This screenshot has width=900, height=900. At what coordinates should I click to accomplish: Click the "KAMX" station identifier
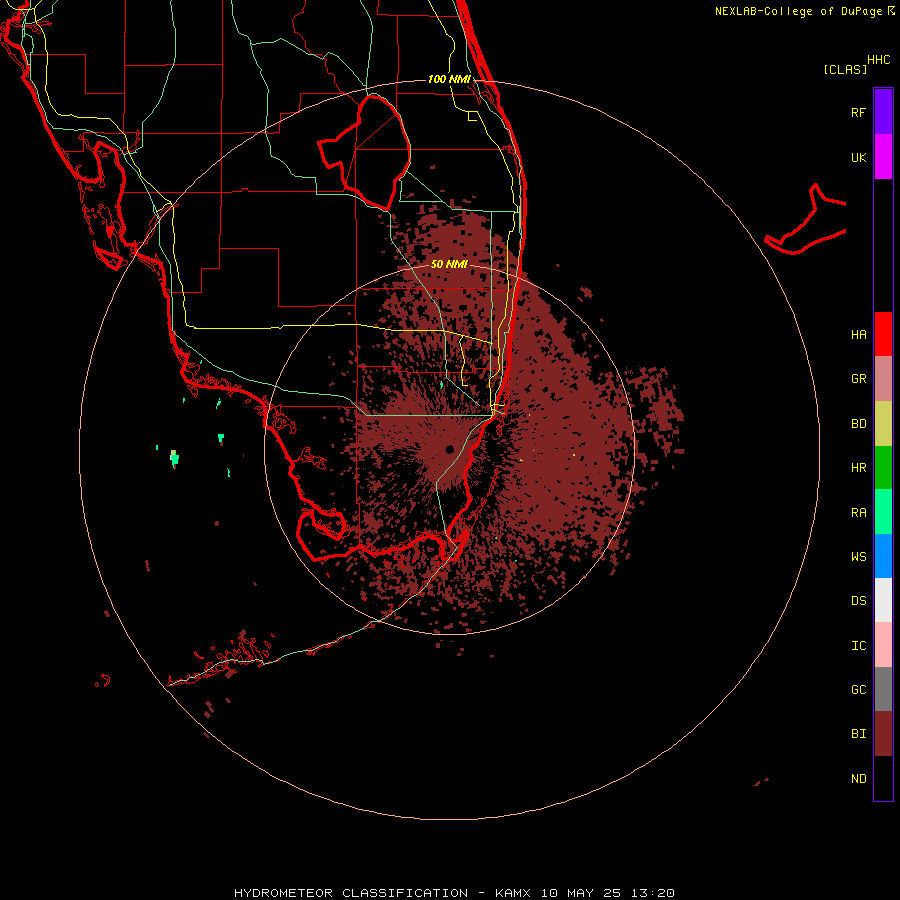click(x=513, y=893)
